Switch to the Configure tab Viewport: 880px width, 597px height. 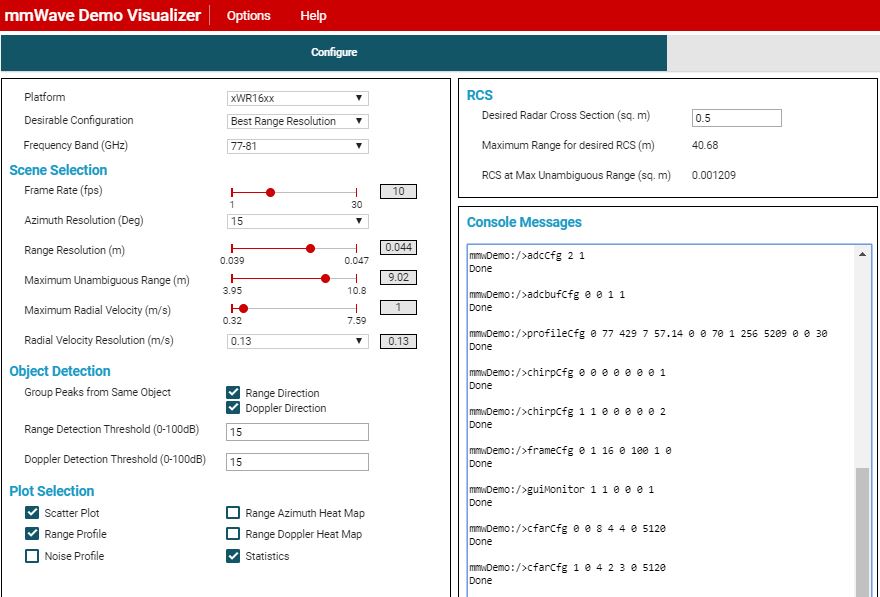point(334,53)
